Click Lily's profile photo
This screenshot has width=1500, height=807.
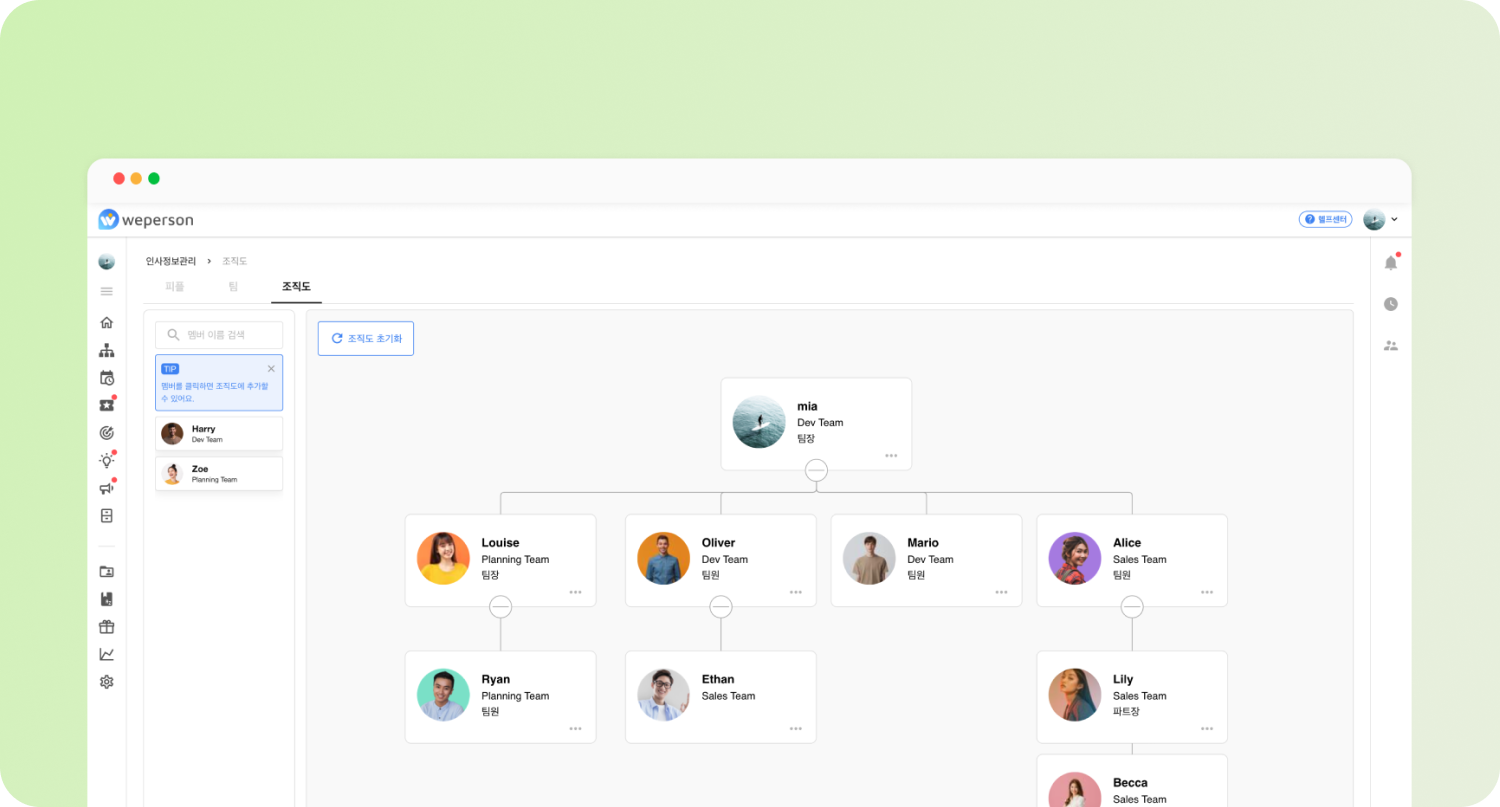[x=1075, y=695]
